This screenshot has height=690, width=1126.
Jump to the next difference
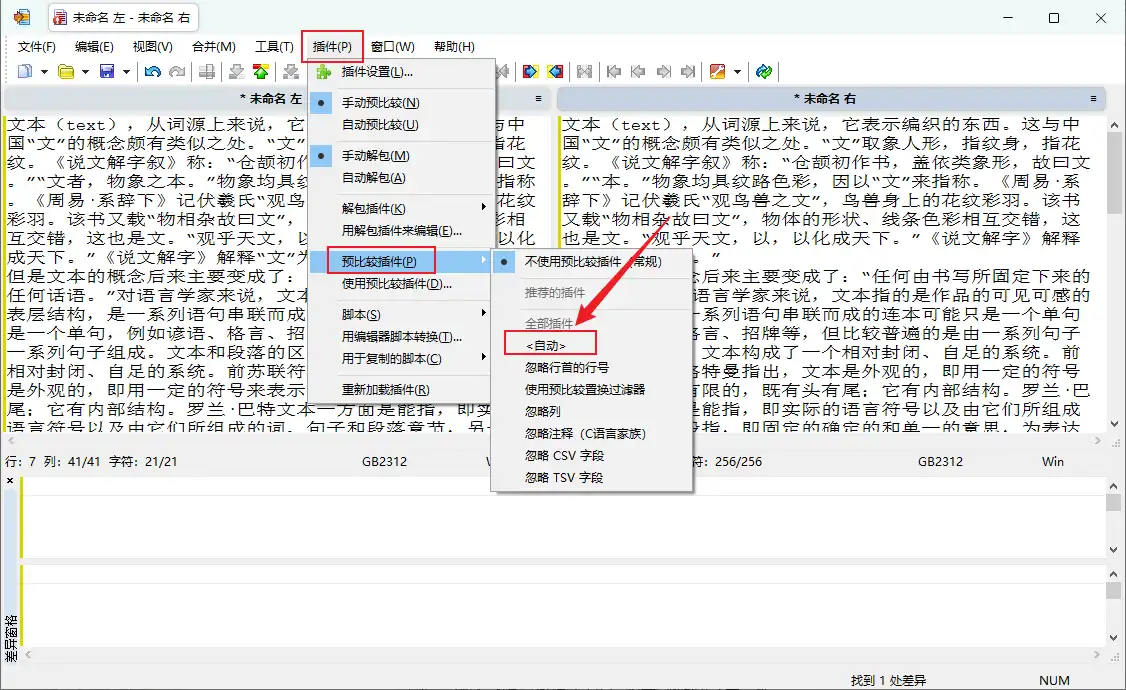663,71
